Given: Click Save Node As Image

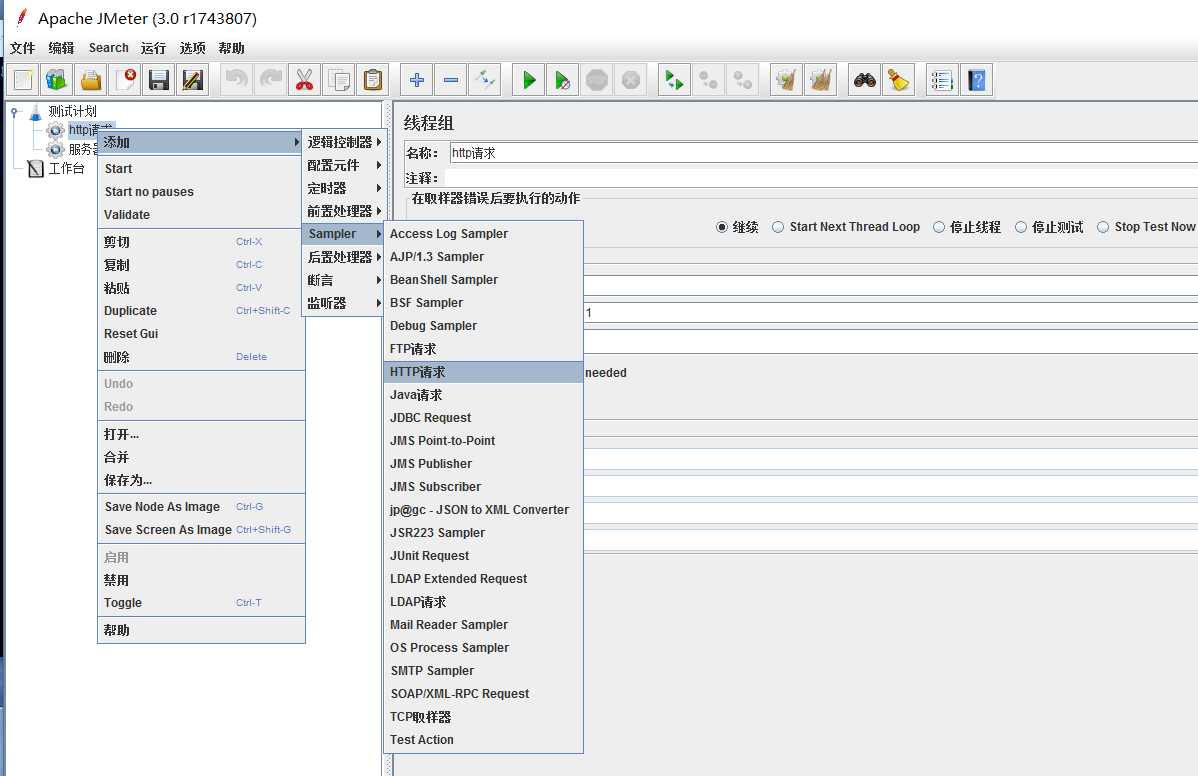Looking at the screenshot, I should (x=201, y=506).
